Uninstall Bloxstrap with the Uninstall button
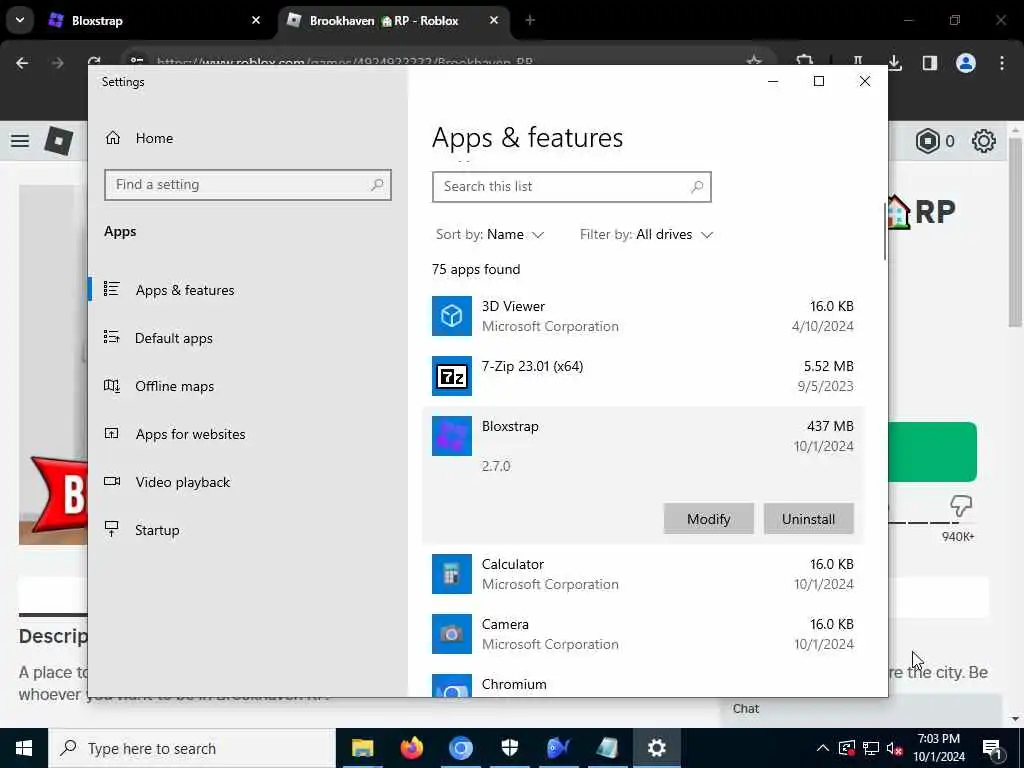1024x768 pixels. (808, 519)
